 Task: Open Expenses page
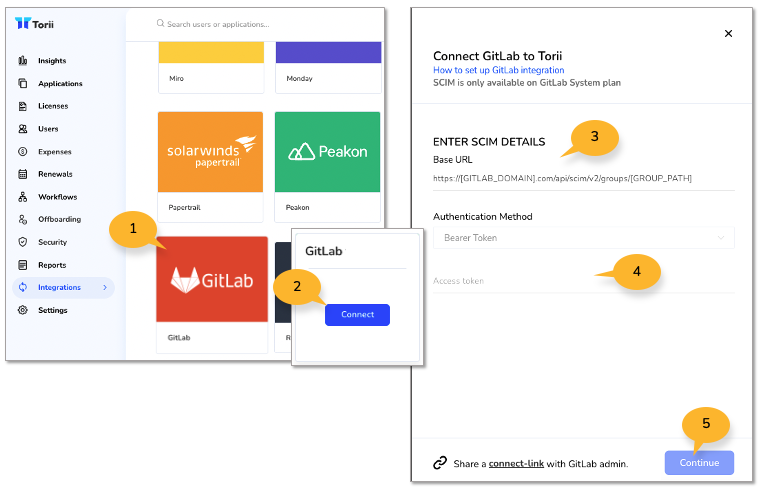coord(55,152)
